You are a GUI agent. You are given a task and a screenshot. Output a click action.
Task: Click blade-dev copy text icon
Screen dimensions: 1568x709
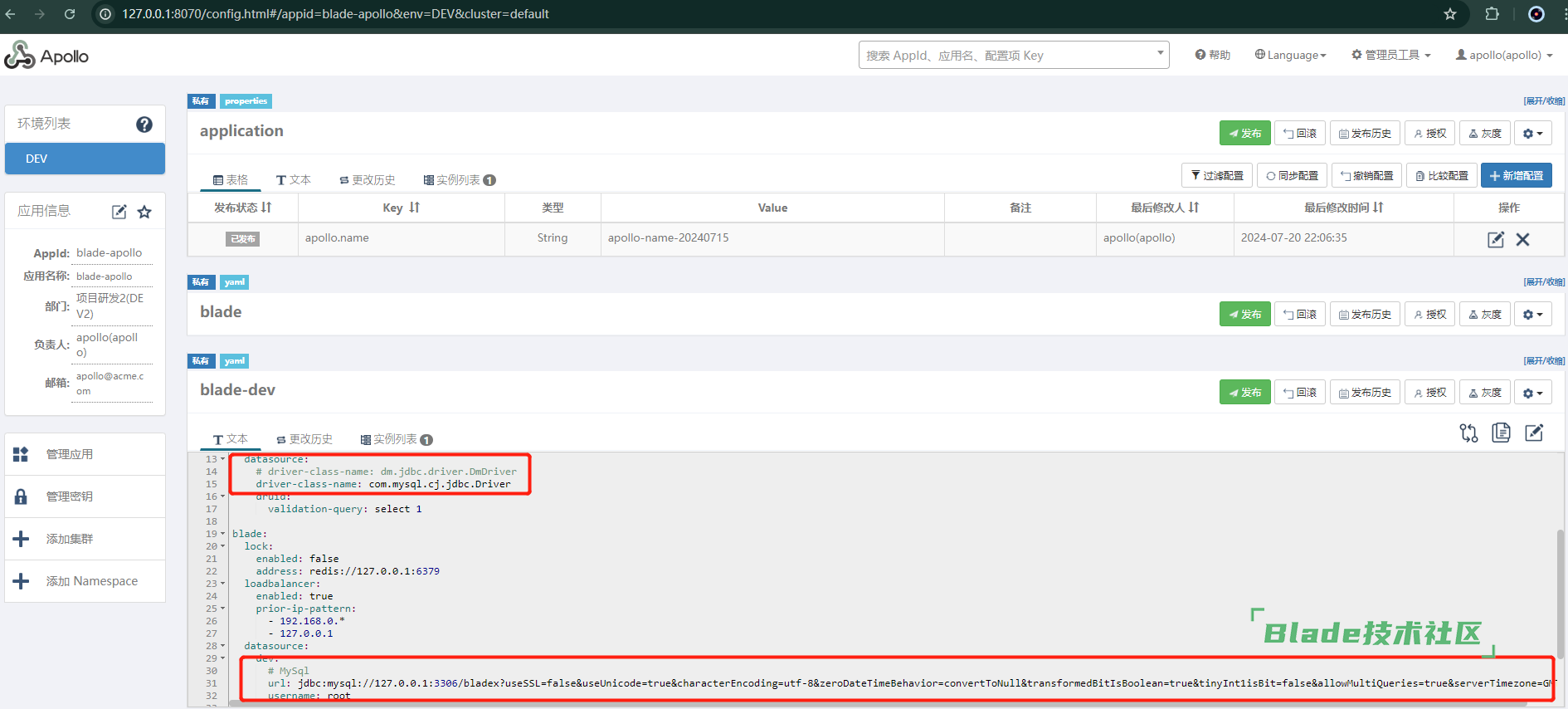pos(1501,433)
